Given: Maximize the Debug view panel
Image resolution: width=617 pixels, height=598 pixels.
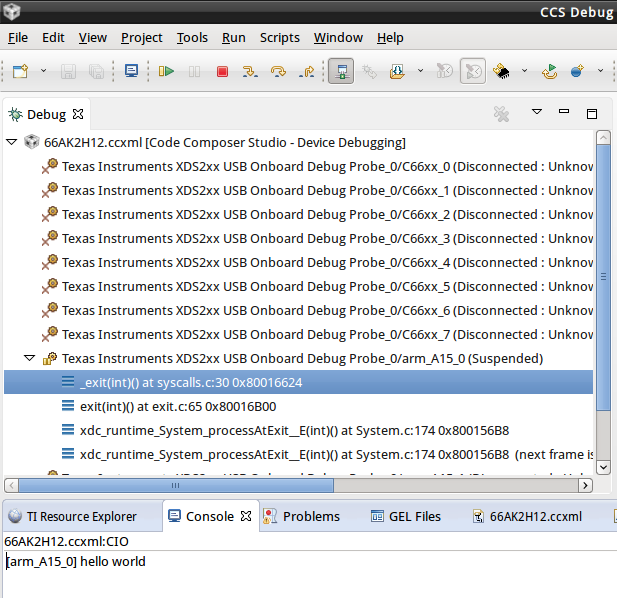Looking at the screenshot, I should (592, 114).
